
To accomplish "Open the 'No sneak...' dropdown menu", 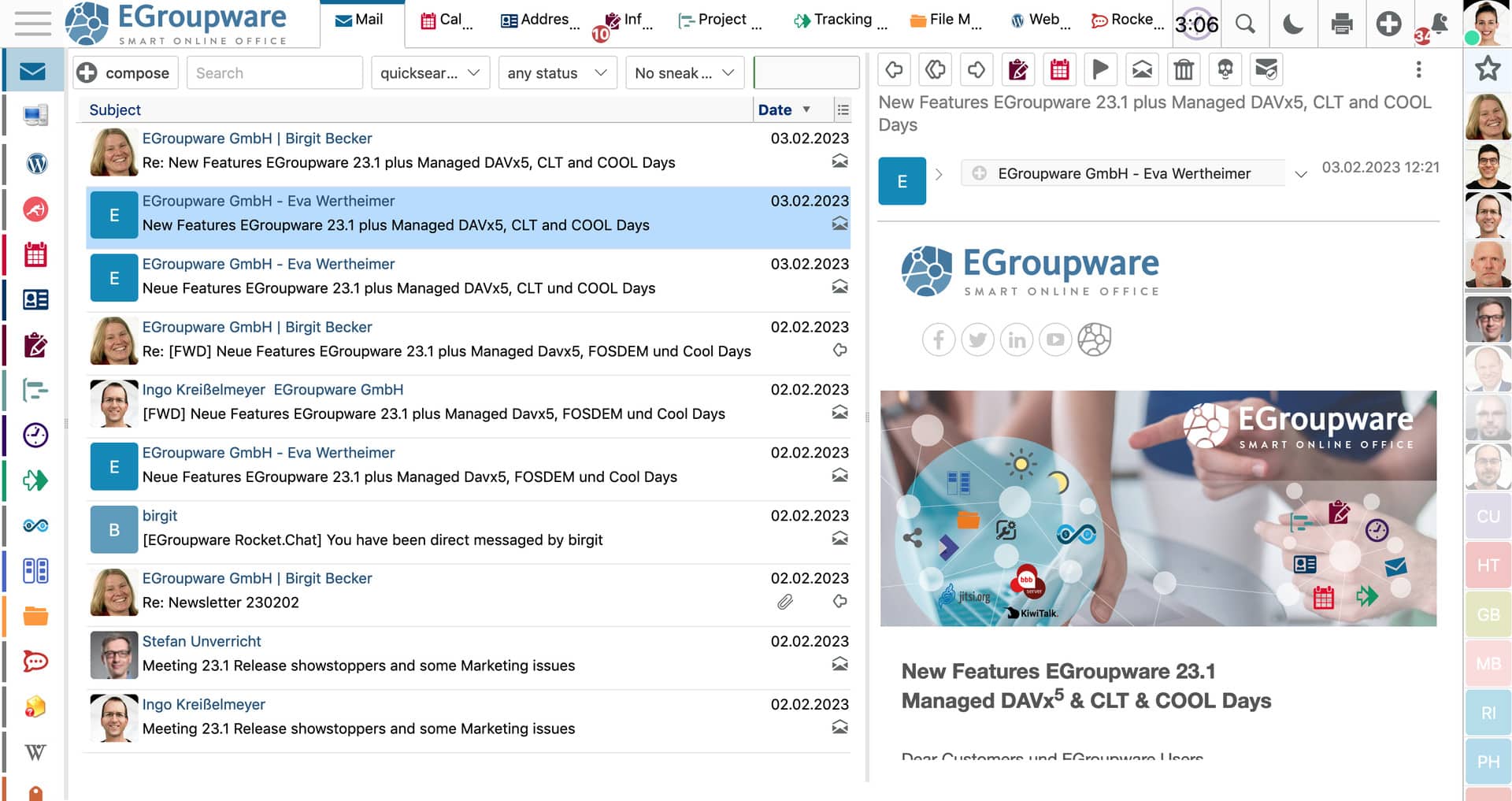I will point(684,72).
